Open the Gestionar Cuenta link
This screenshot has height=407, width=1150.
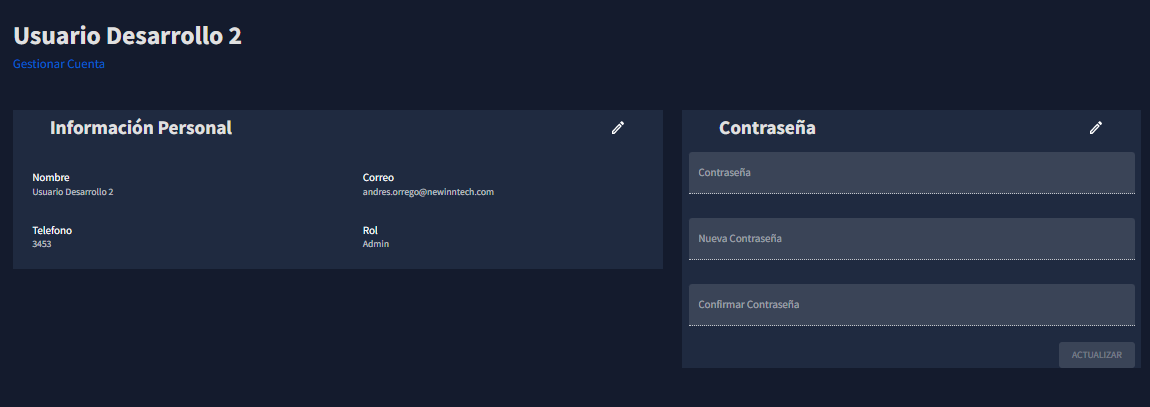coord(59,64)
